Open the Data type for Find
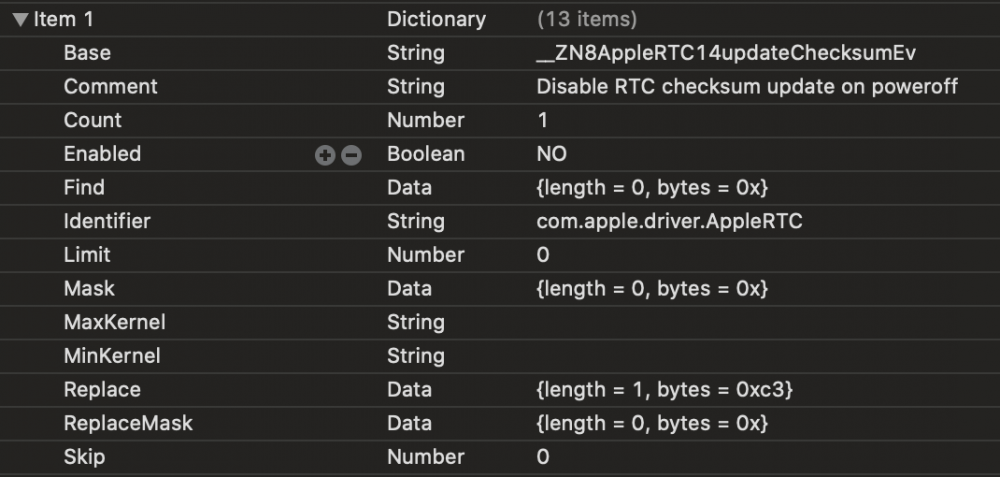The image size is (1000, 477). tap(409, 187)
